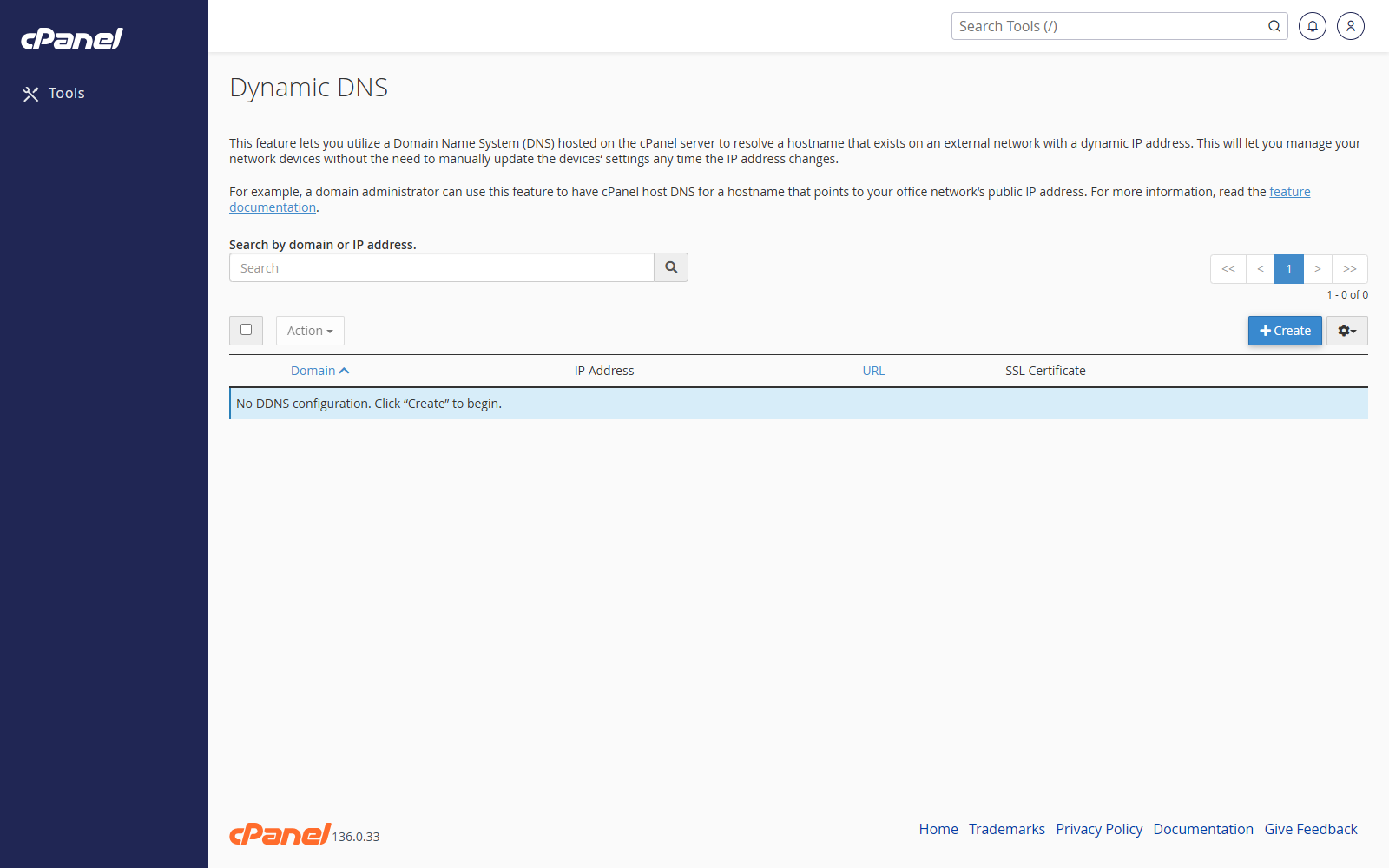The height and width of the screenshot is (868, 1389).
Task: Open the Documentation footer link
Action: (1203, 829)
